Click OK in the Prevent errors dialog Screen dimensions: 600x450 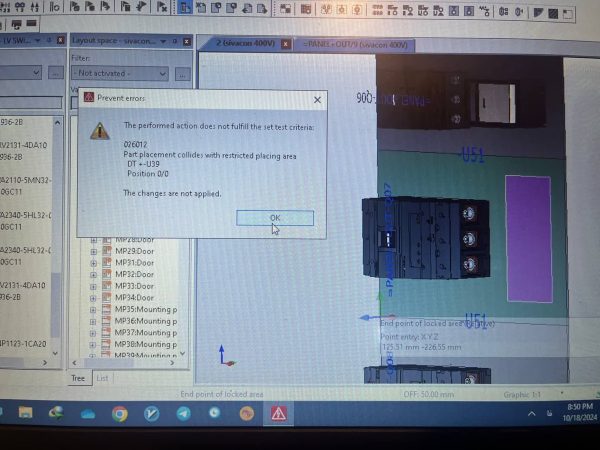(275, 218)
